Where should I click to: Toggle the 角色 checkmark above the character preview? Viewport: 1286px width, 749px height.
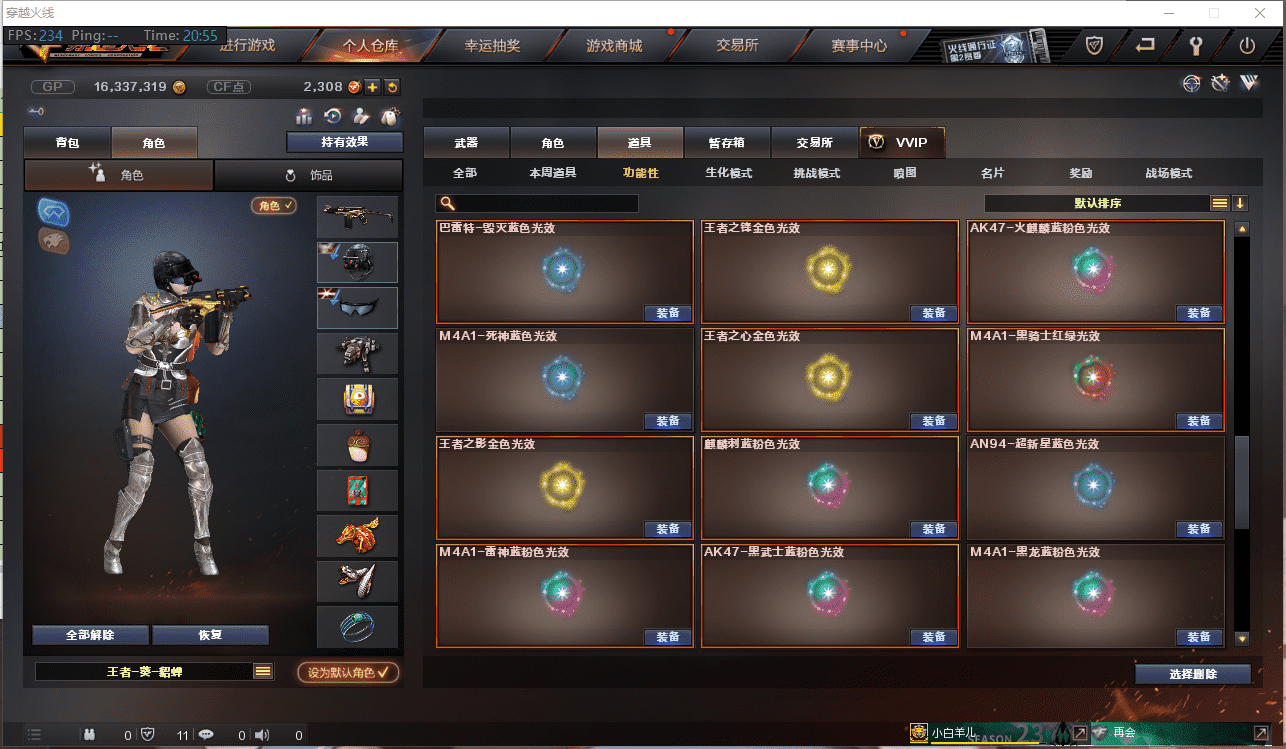click(x=274, y=205)
